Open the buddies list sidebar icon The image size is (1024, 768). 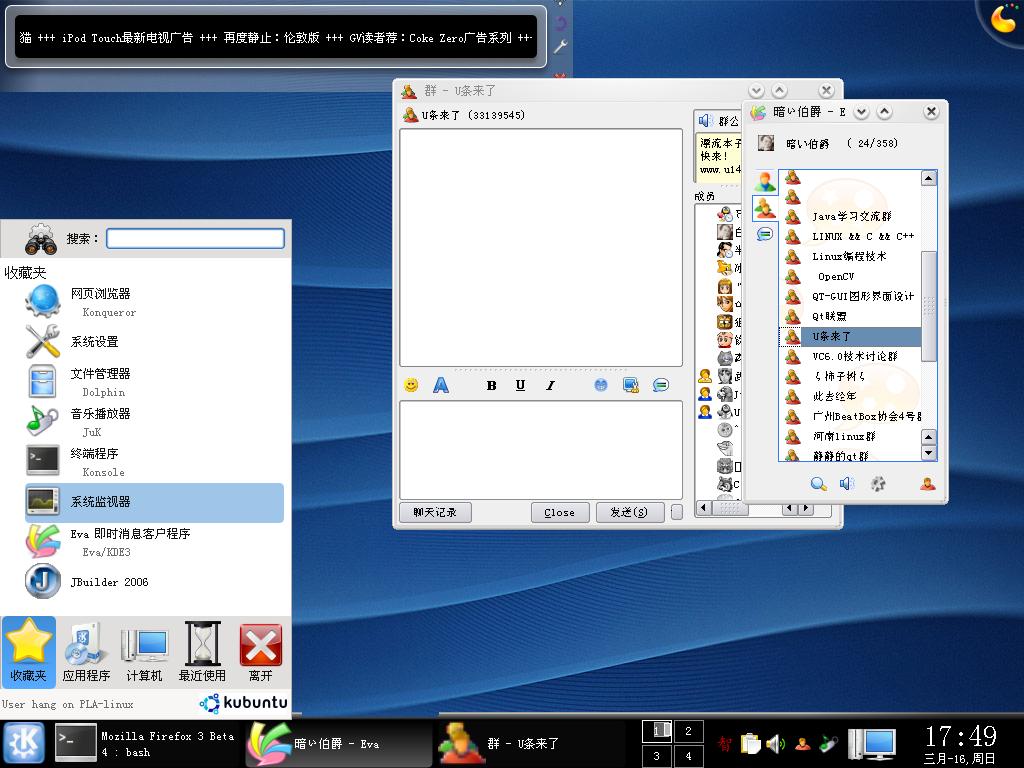[x=765, y=181]
